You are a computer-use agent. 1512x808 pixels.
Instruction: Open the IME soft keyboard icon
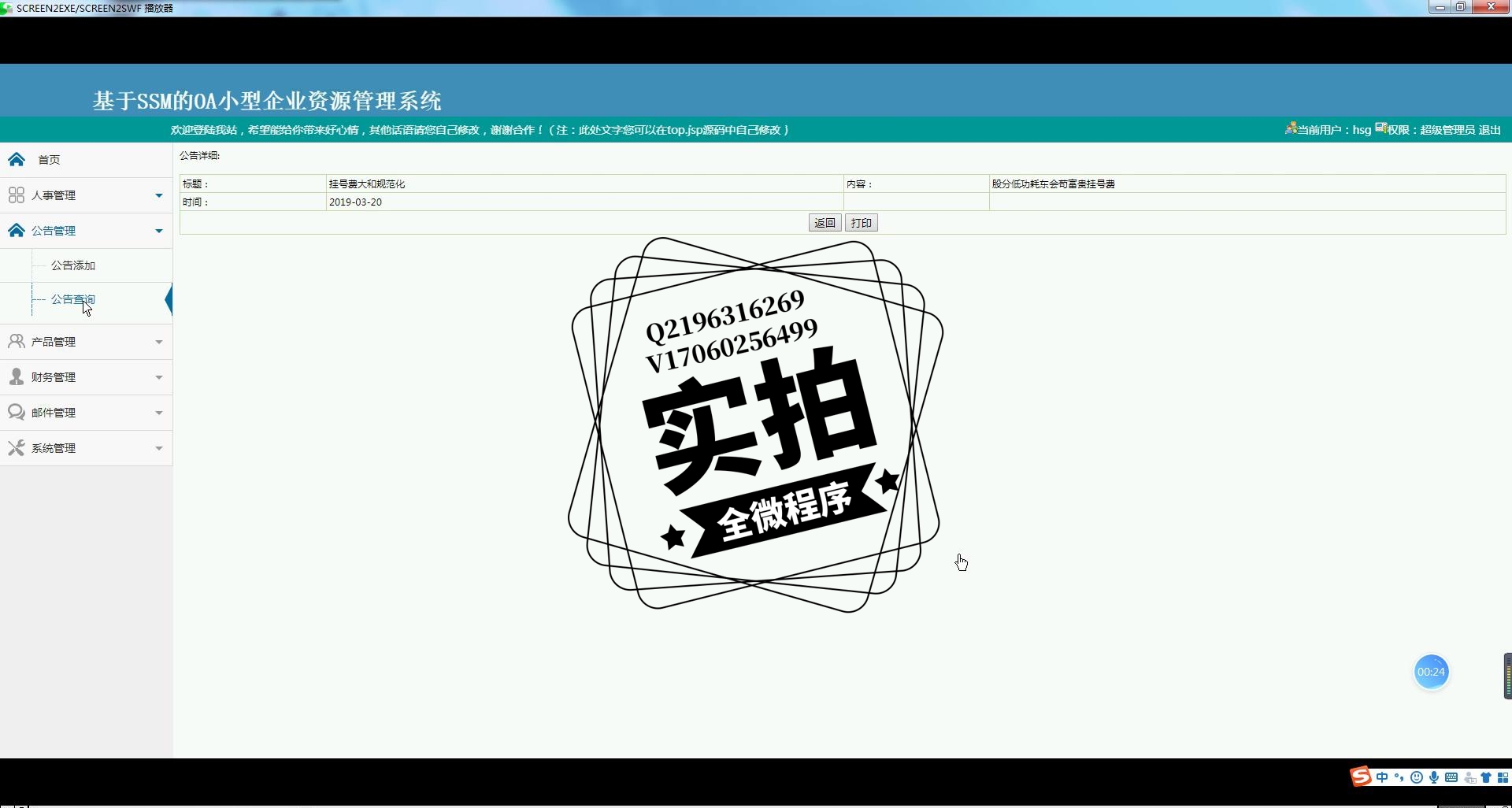[1451, 777]
